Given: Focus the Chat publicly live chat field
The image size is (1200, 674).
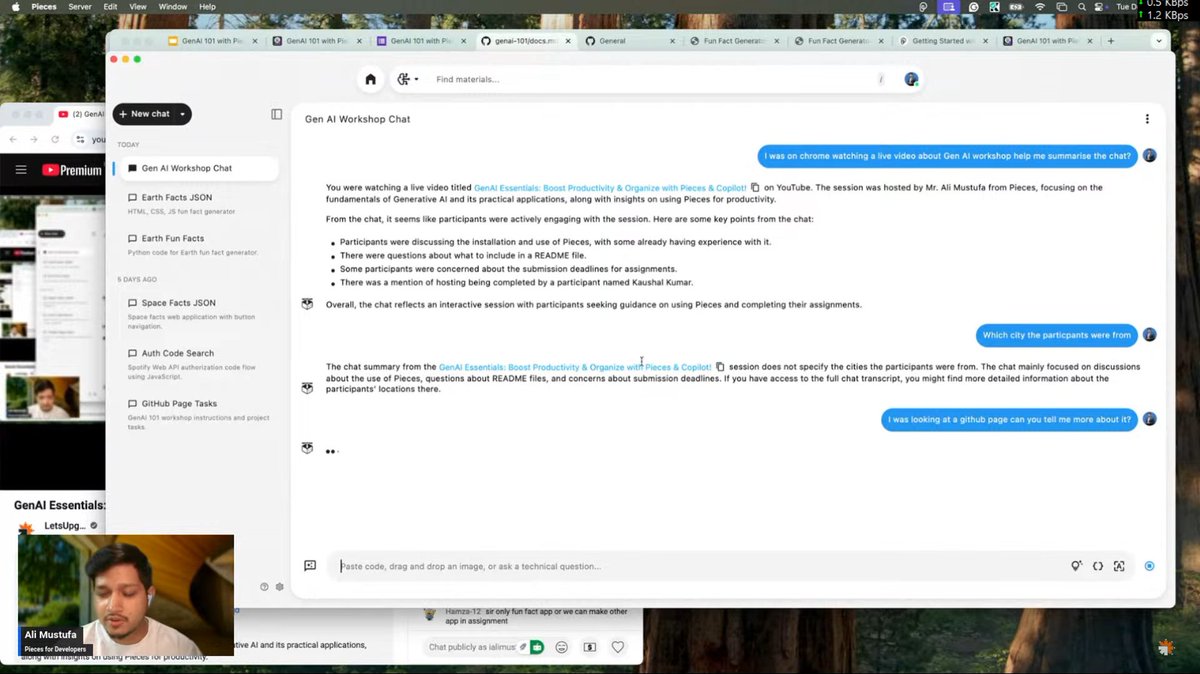Looking at the screenshot, I should click(472, 647).
